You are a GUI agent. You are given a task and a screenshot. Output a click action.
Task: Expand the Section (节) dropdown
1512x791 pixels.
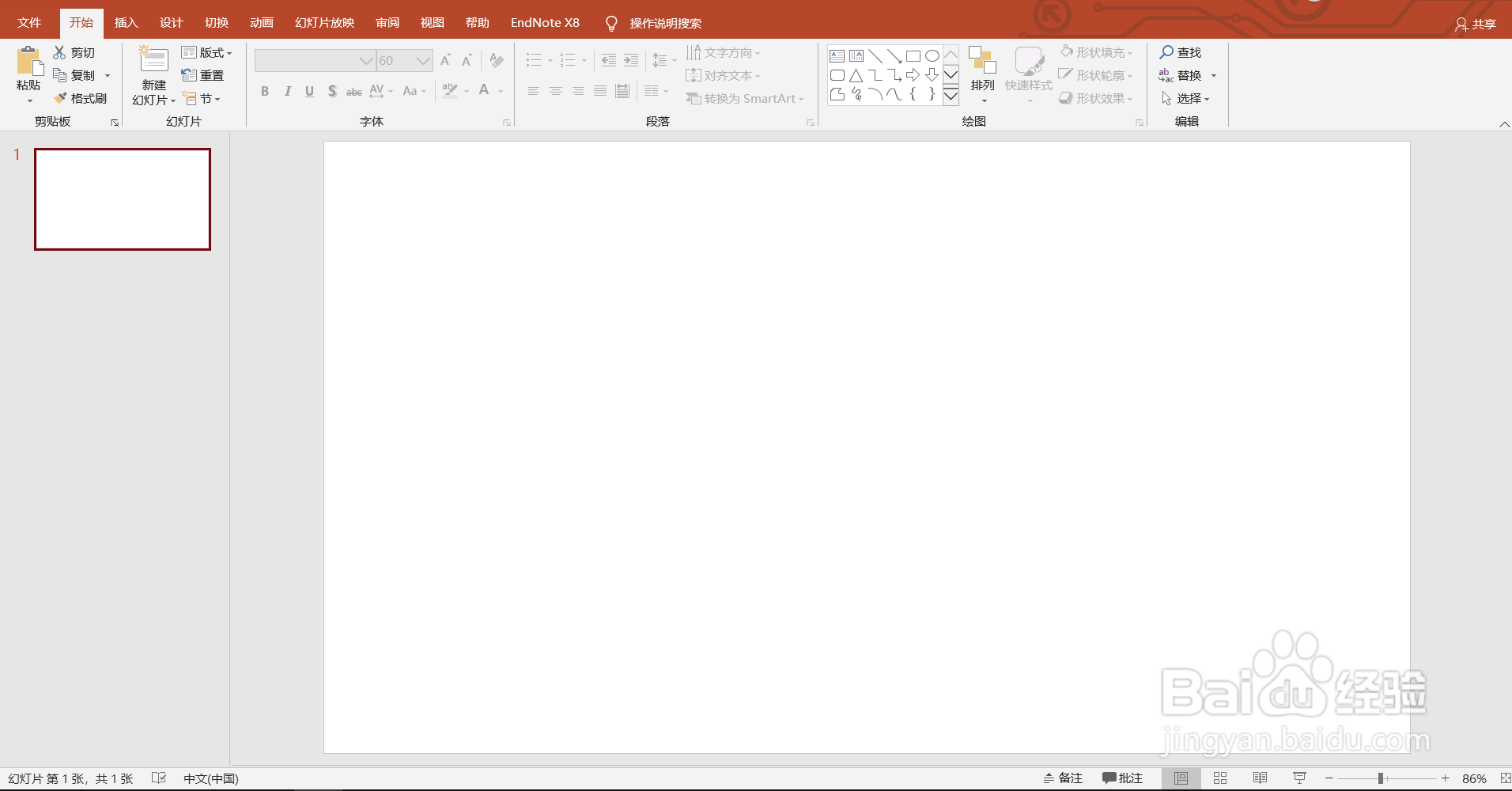(201, 99)
